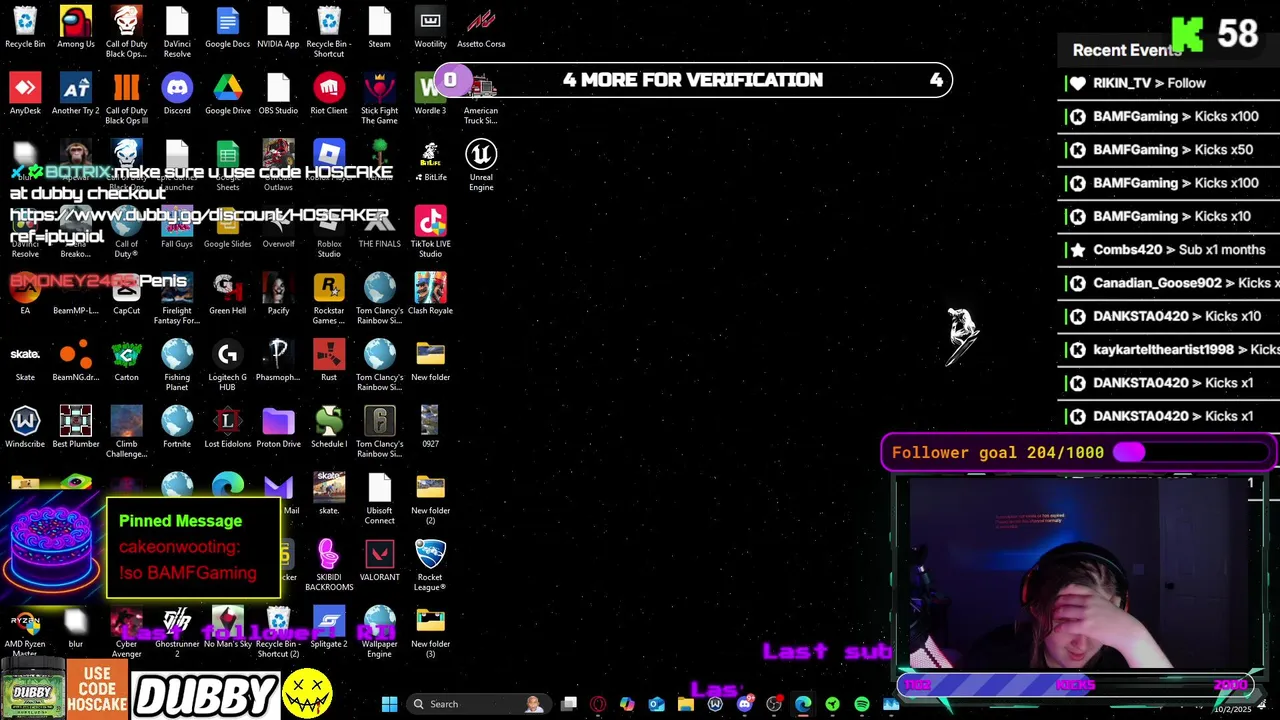The height and width of the screenshot is (720, 1280).
Task: Launch Assetto Corsa desktop shortcut
Action: [x=481, y=27]
